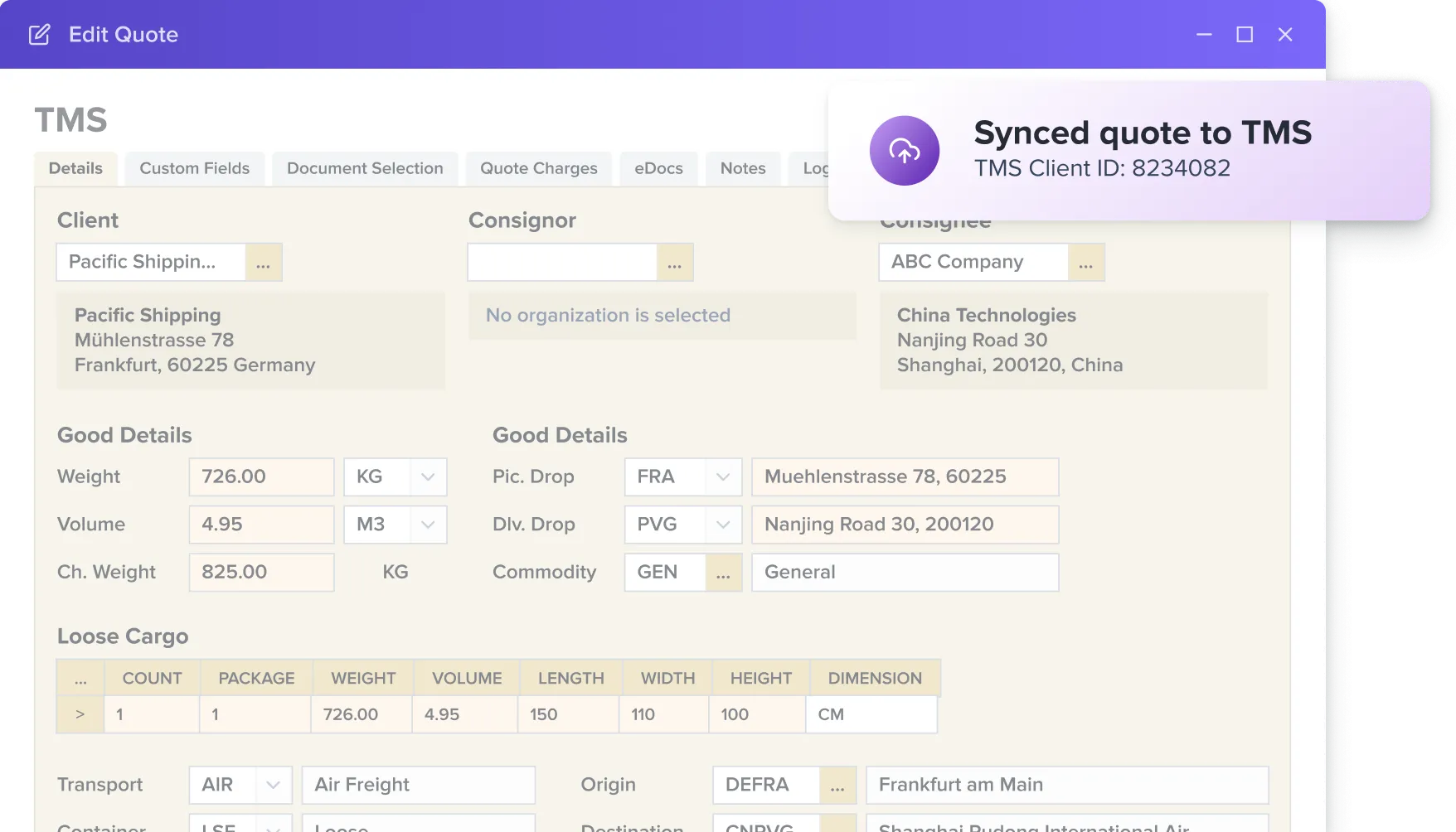Image resolution: width=1456 pixels, height=832 pixels.
Task: Click the cloud sync icon in the notification
Action: [x=904, y=150]
